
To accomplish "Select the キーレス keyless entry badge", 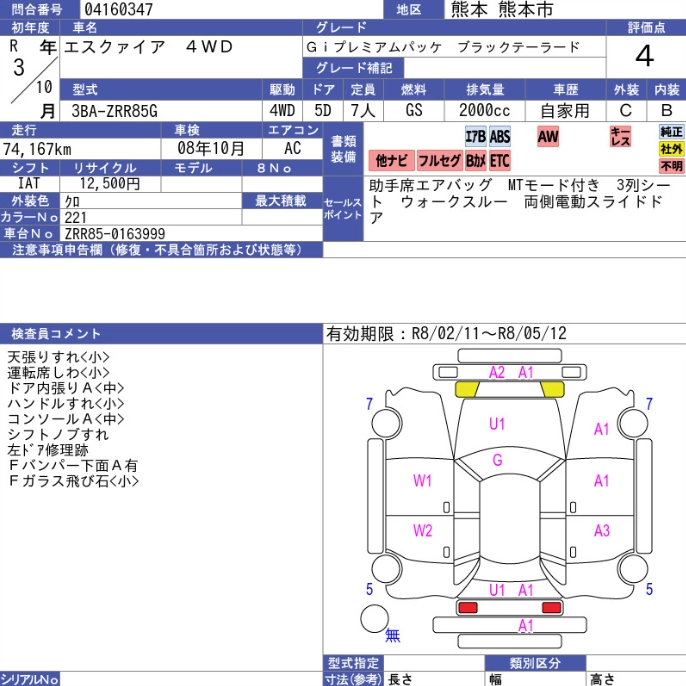I will click(x=621, y=137).
